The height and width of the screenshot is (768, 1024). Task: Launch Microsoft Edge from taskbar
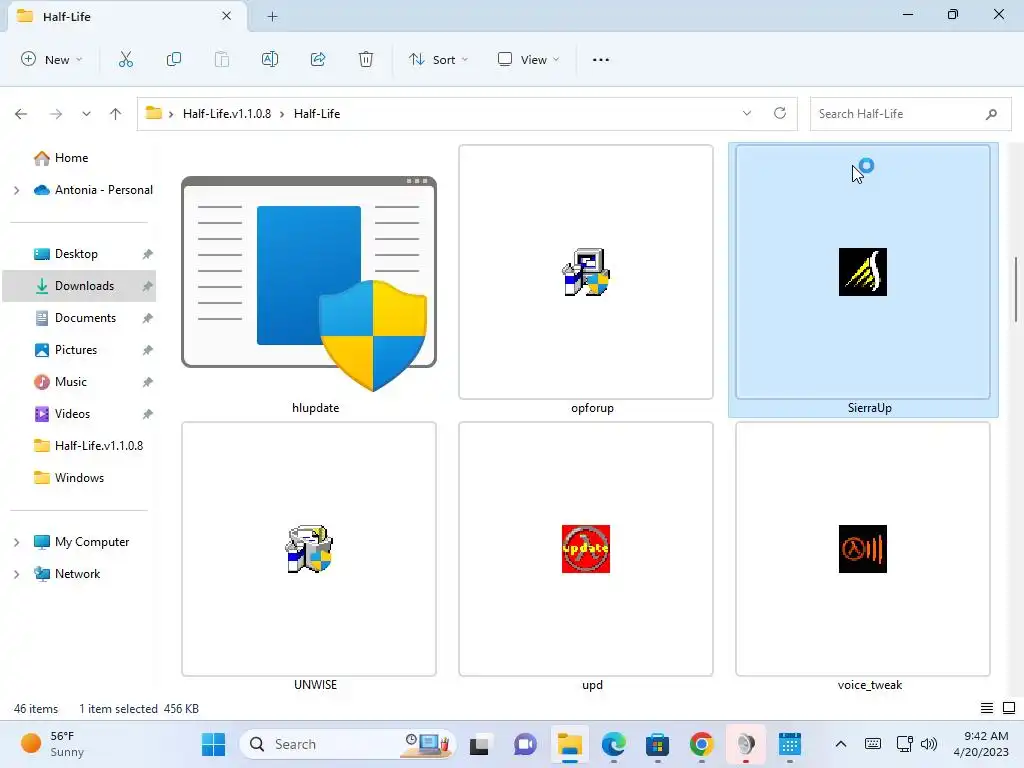(x=613, y=744)
